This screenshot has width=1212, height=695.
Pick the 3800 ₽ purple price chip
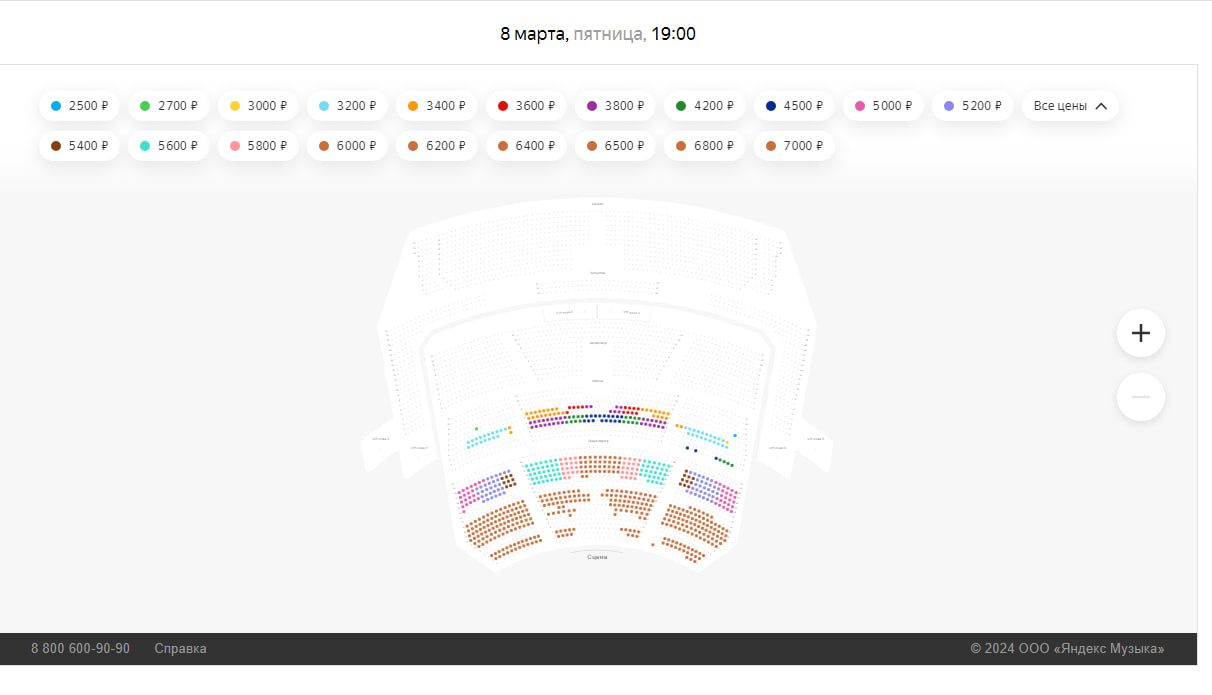615,106
